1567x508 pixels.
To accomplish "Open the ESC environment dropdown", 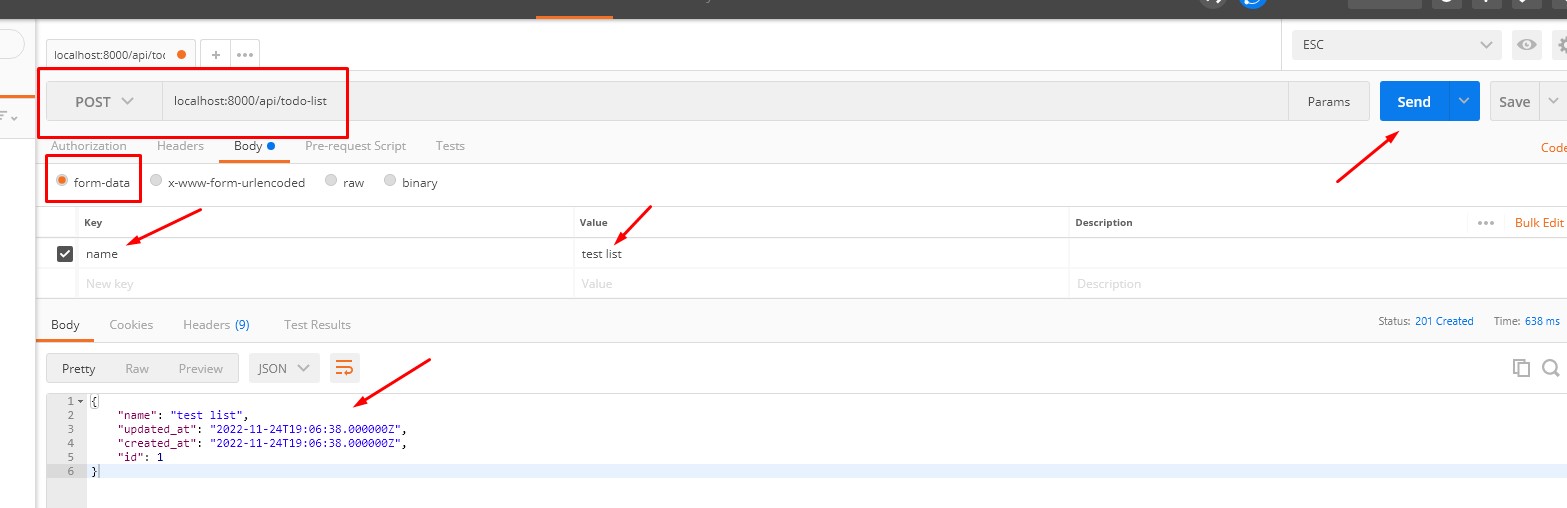I will coord(1395,45).
